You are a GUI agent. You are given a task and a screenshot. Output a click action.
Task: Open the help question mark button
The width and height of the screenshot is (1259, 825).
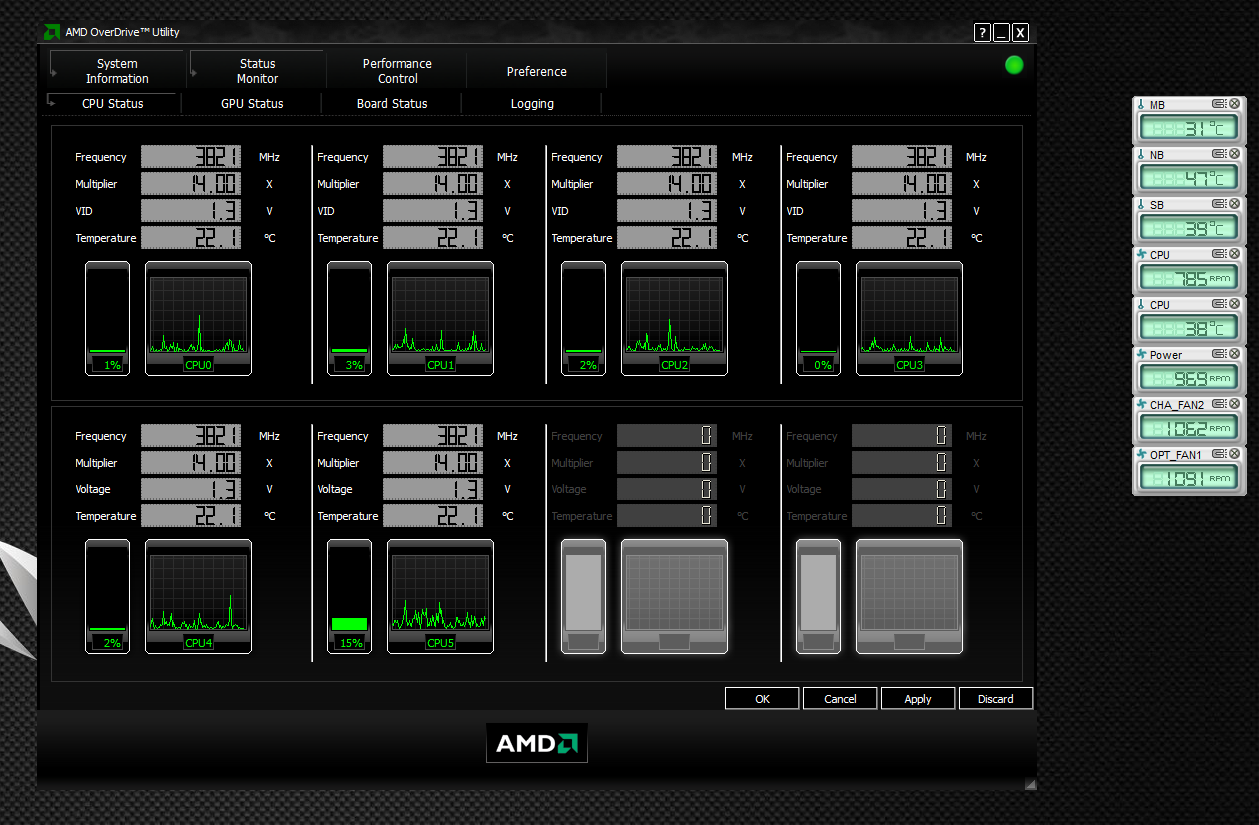(x=982, y=33)
